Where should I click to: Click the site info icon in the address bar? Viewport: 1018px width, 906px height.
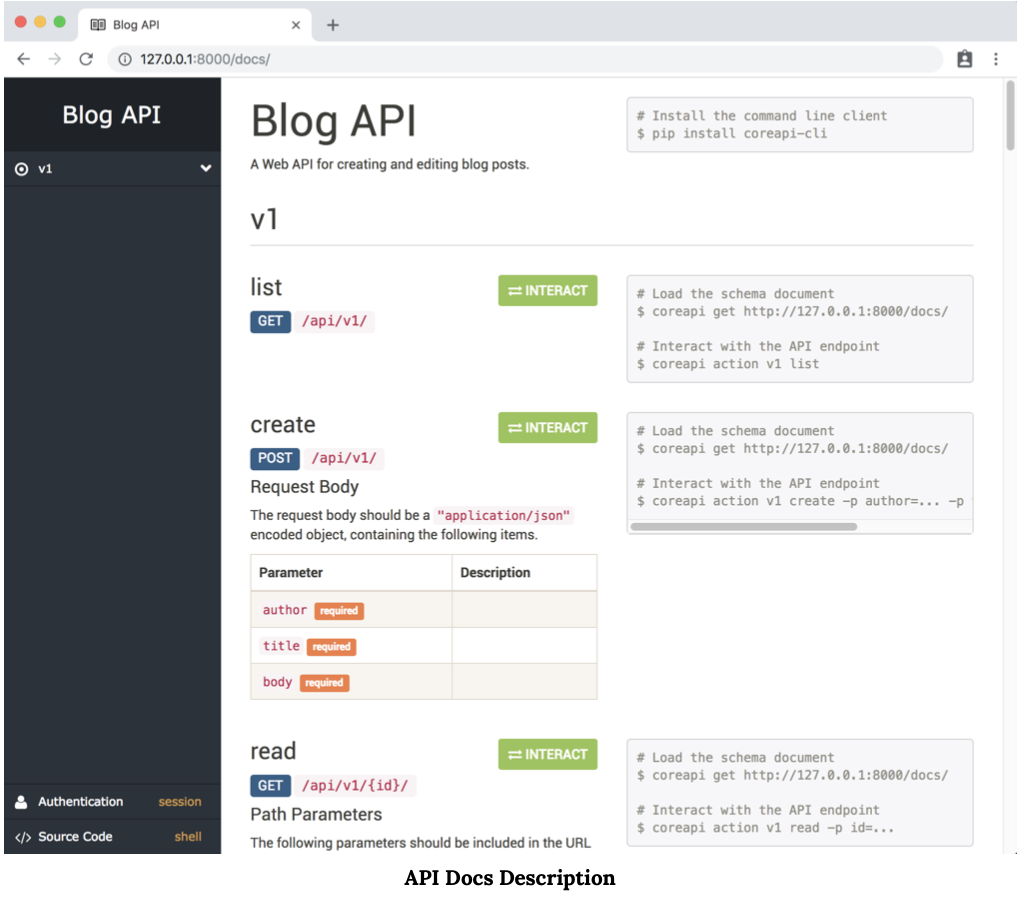click(x=125, y=59)
